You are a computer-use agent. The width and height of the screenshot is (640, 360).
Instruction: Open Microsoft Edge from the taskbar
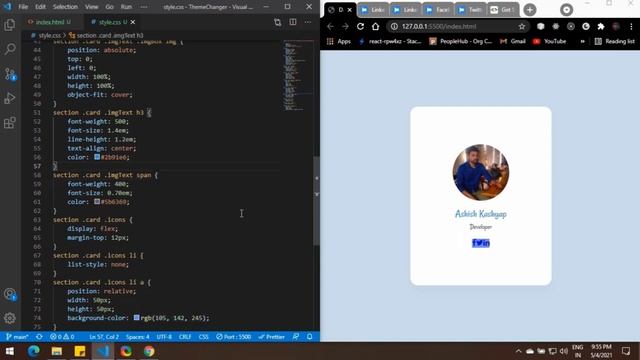coord(33,351)
